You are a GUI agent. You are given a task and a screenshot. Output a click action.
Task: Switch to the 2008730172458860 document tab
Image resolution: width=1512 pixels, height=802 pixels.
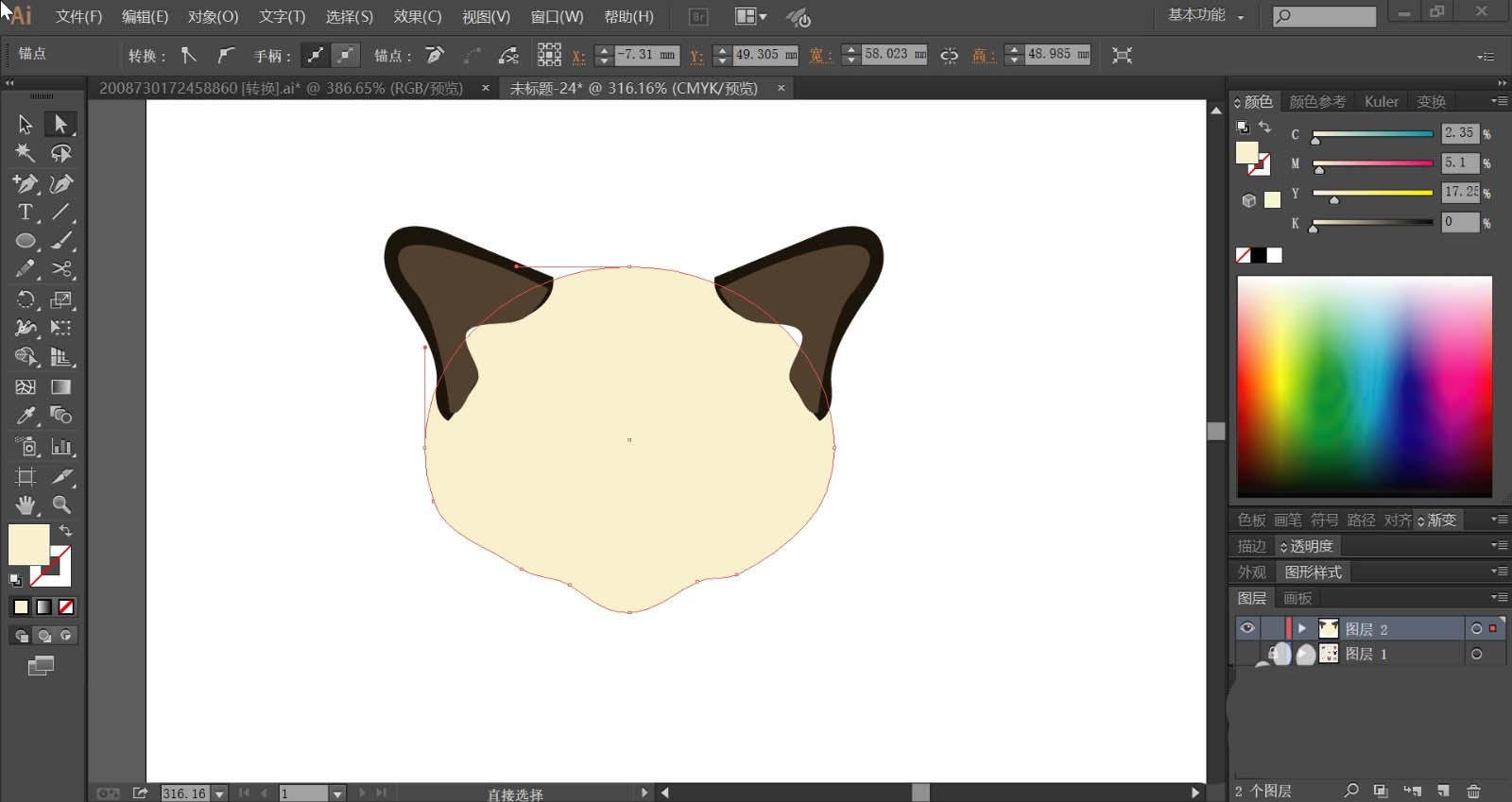[x=281, y=88]
